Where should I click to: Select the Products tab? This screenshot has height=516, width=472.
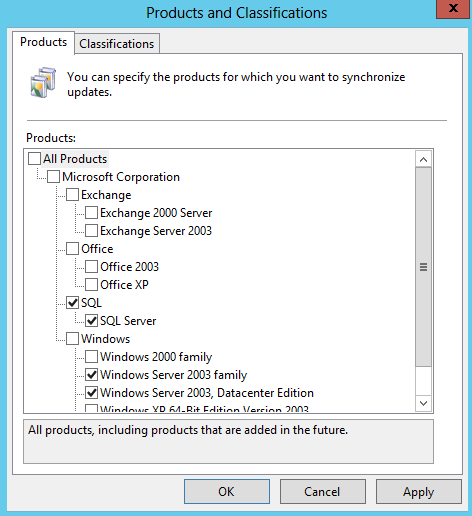43,42
